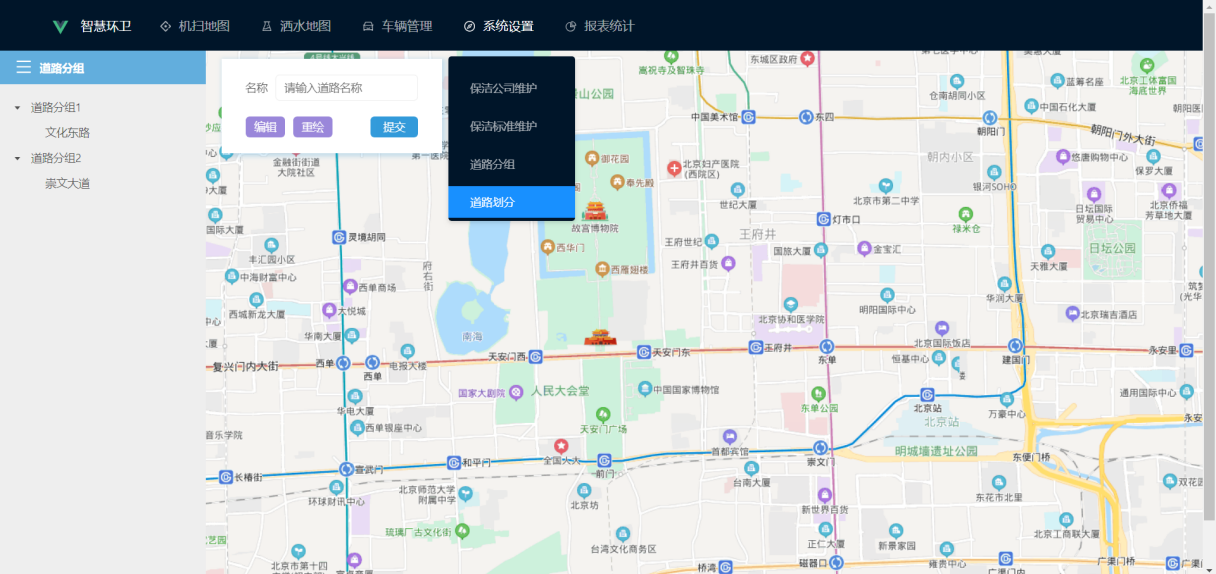Image resolution: width=1216 pixels, height=574 pixels.
Task: Open 车辆管理 navigation item
Action: tap(396, 26)
